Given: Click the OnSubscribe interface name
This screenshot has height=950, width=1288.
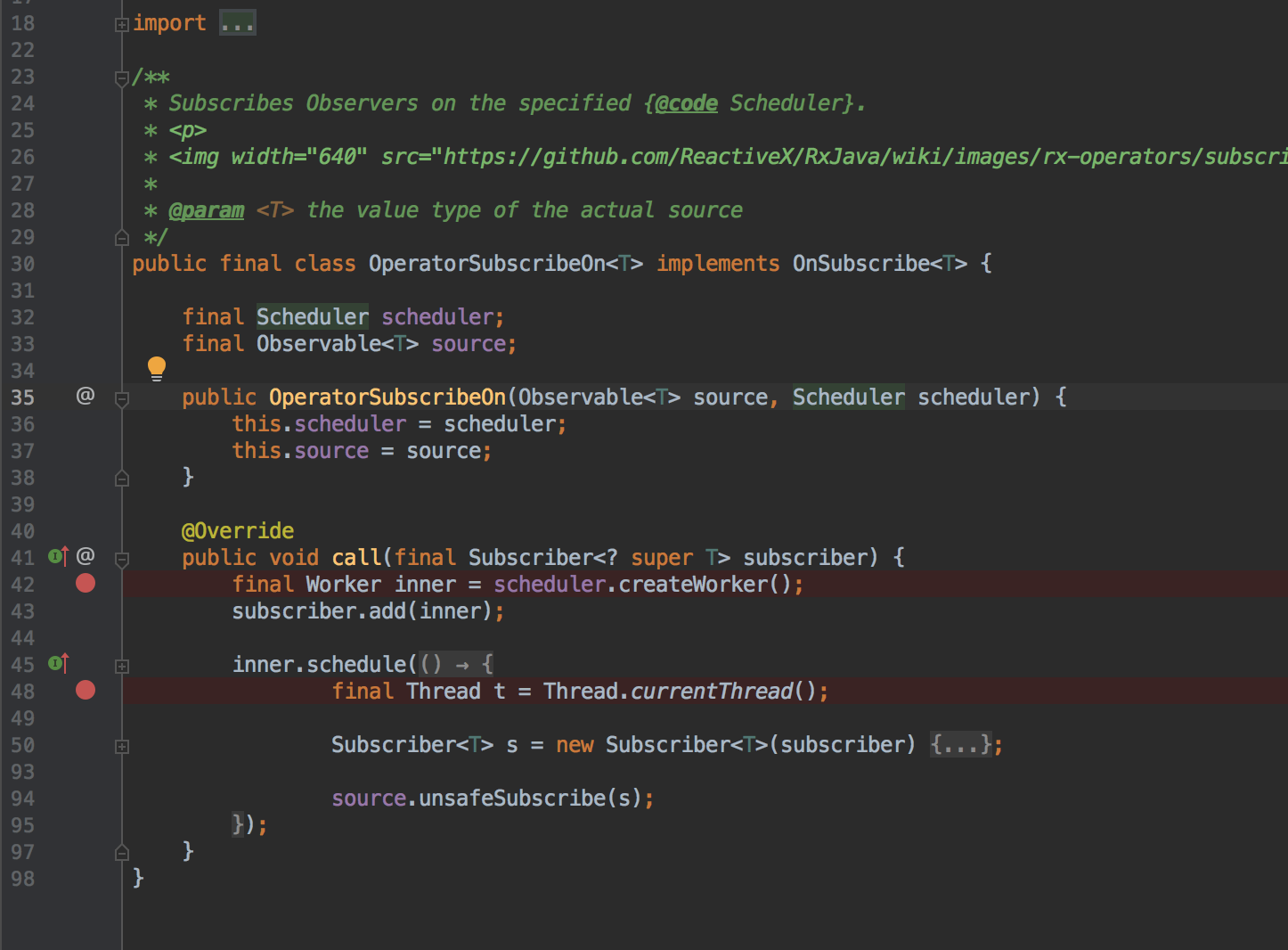Looking at the screenshot, I should pyautogui.click(x=861, y=264).
